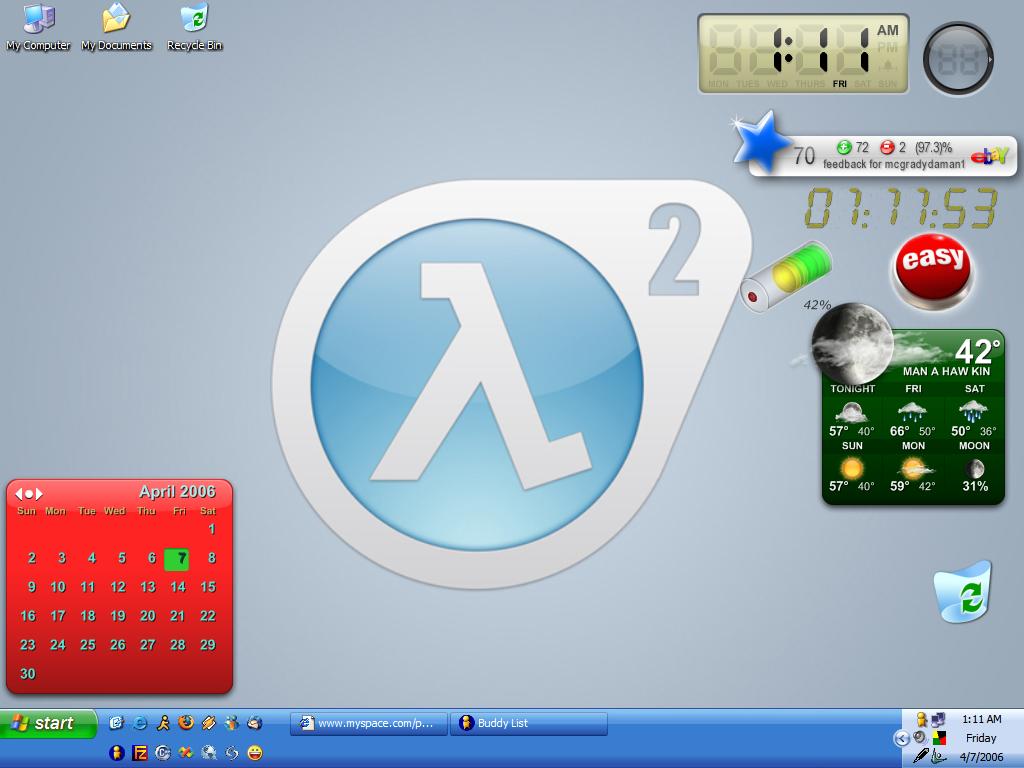This screenshot has width=1024, height=768.
Task: Open the TONIGHT forecast in weather widget
Action: 852,413
